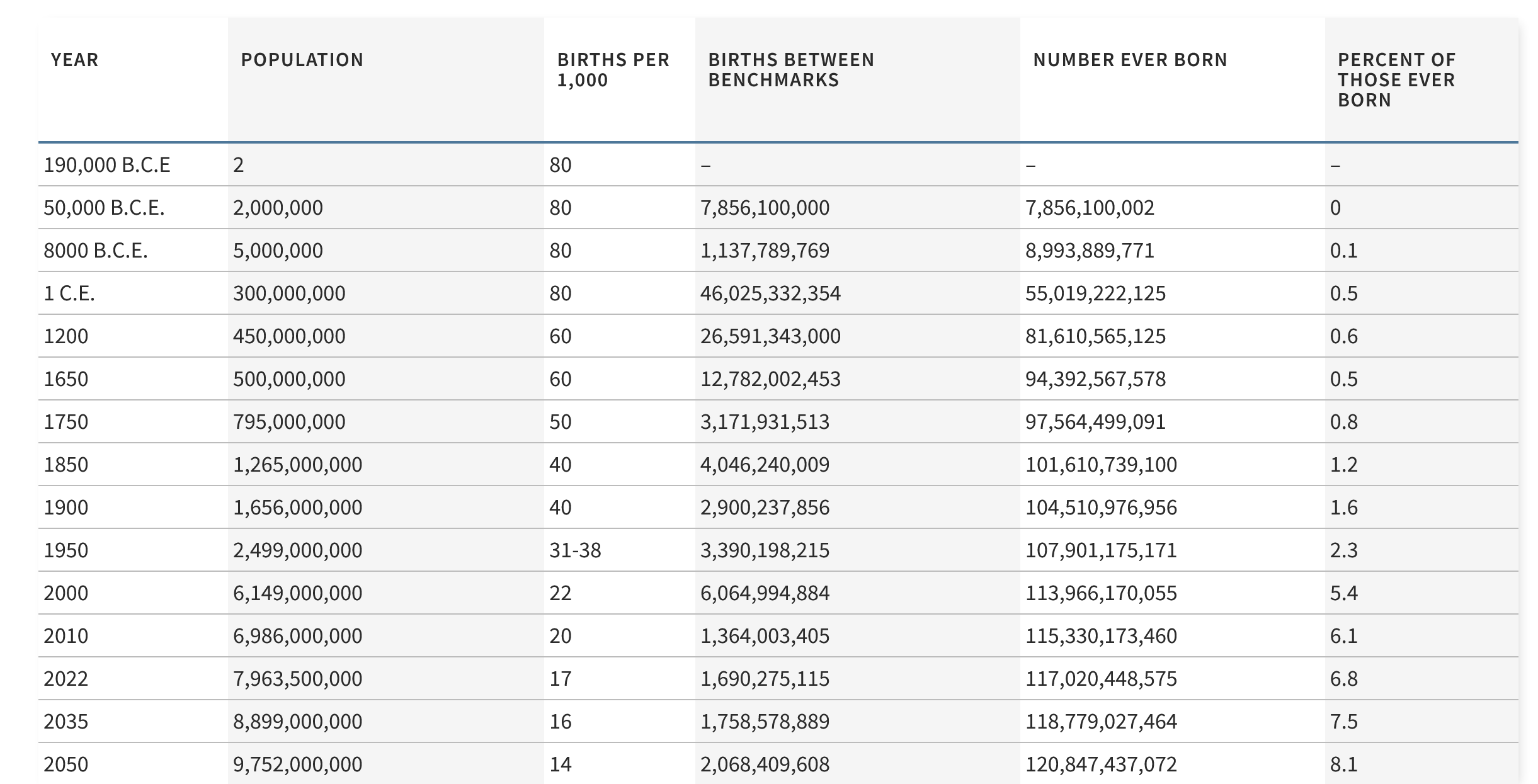Screen dimensions: 1538x784
Task: Click population 795,000,000 in the 1750 row
Action: pyautogui.click(x=289, y=422)
